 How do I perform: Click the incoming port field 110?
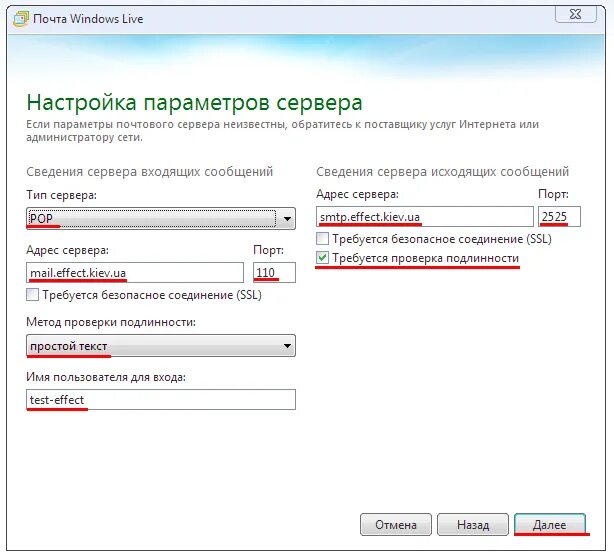pyautogui.click(x=274, y=273)
